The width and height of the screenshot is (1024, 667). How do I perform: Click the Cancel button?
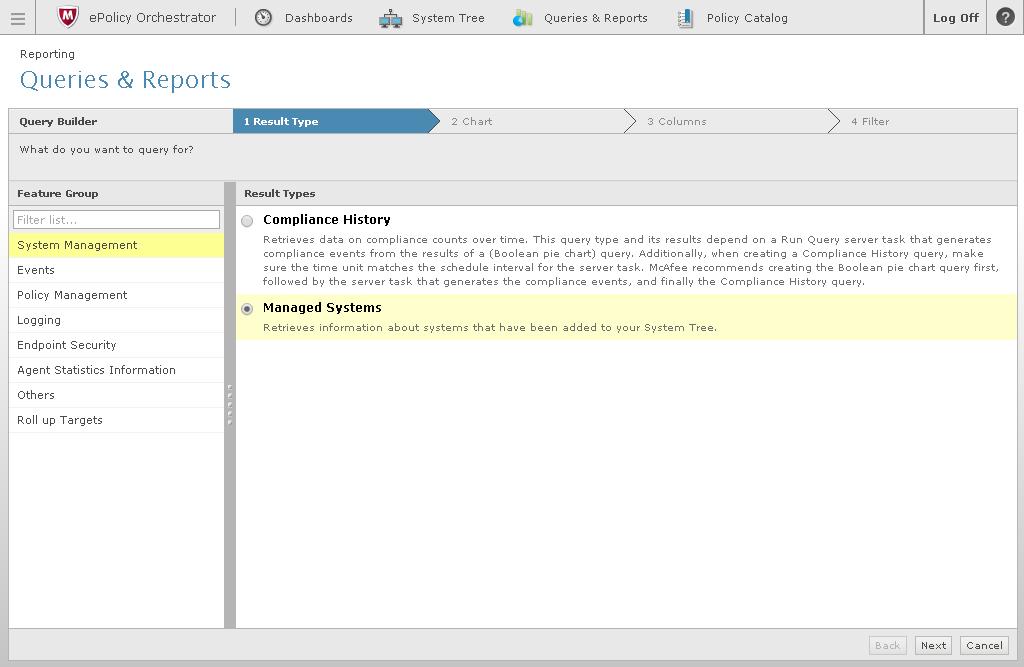[x=984, y=645]
